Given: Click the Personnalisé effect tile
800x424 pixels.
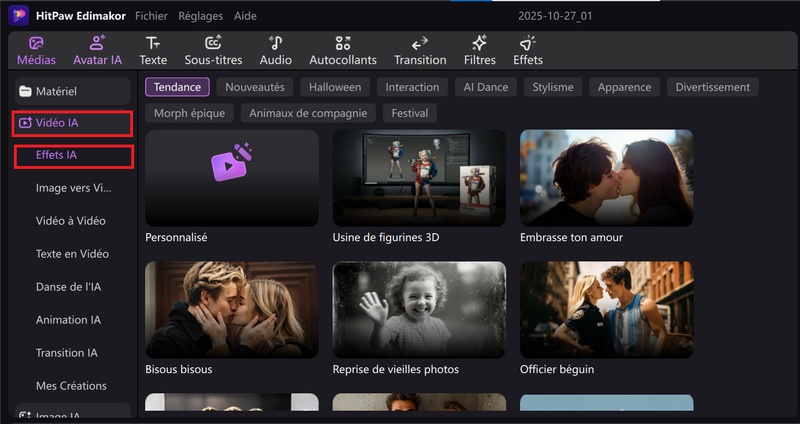Looking at the screenshot, I should 232,177.
